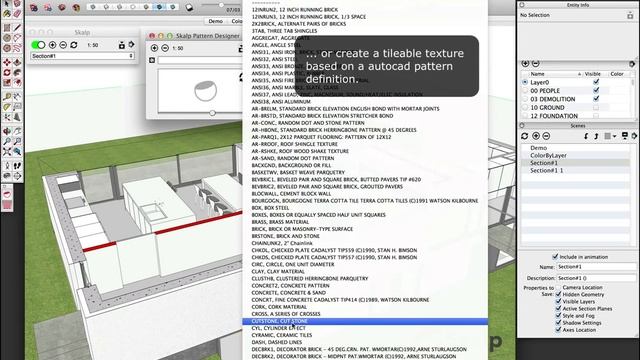
Task: Click the pattern preview slider handle
Action: tap(212, 113)
